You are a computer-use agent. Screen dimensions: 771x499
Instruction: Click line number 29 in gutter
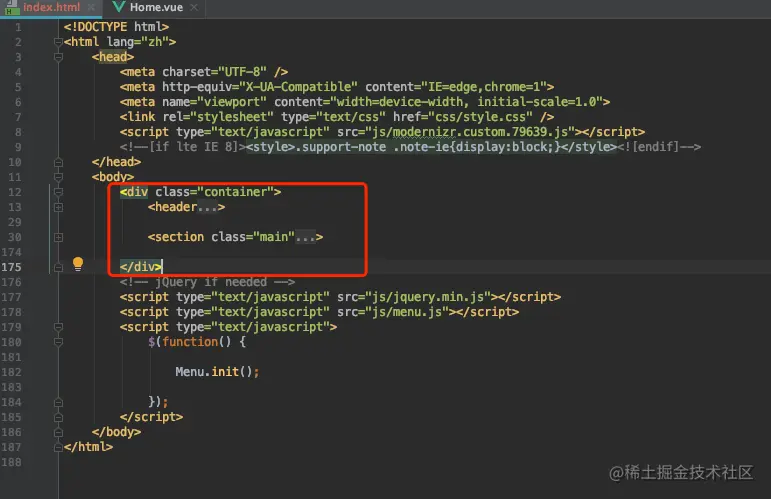pos(15,222)
